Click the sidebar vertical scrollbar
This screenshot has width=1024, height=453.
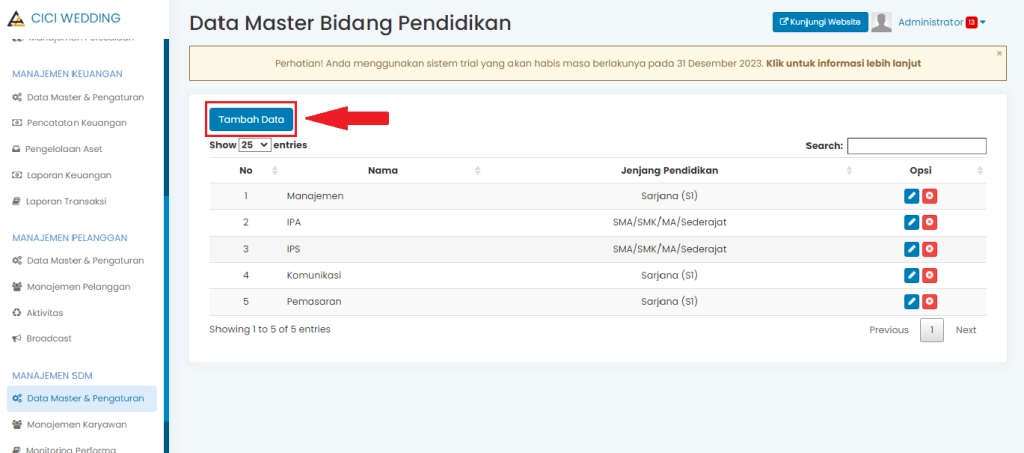point(167,307)
